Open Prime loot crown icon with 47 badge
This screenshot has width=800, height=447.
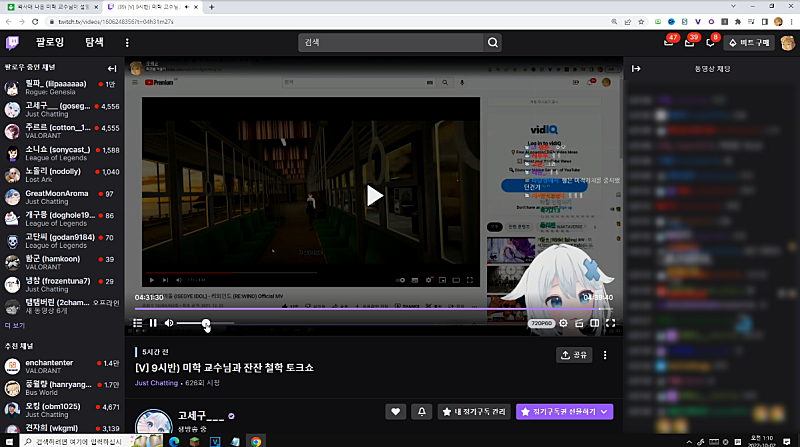[669, 42]
